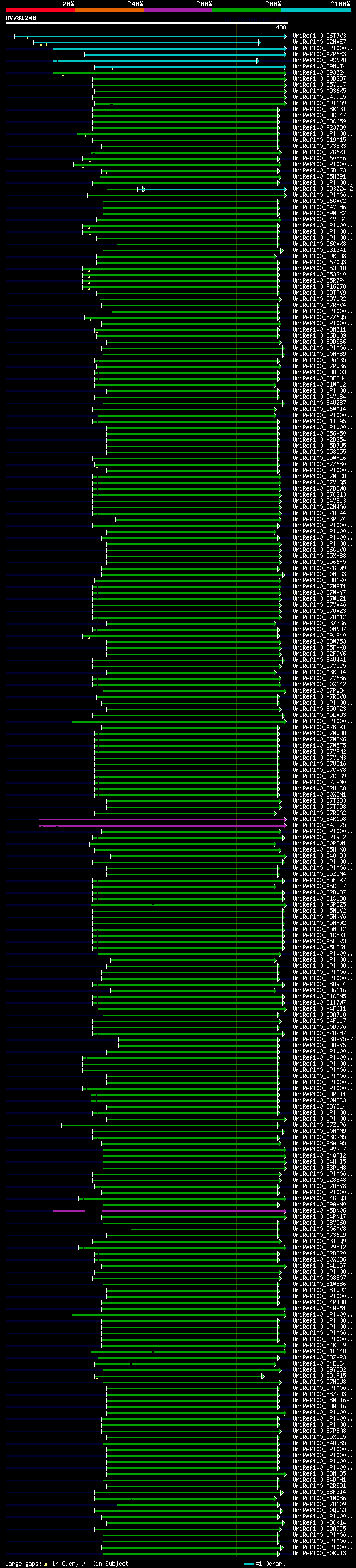Select hit label UniRef100_C1CBN5
356x1568 pixels.
tap(319, 996)
